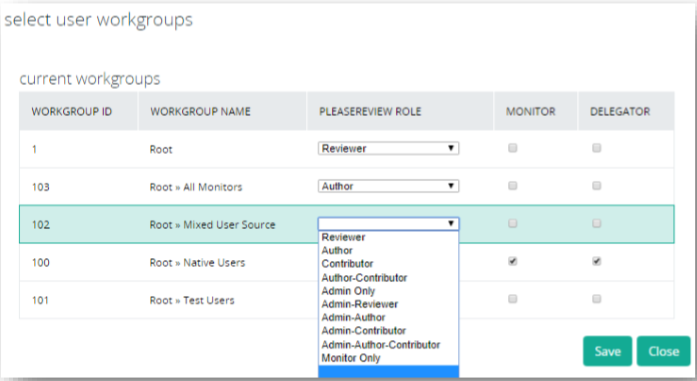Select the Root » All Monitors row name

tap(196, 187)
